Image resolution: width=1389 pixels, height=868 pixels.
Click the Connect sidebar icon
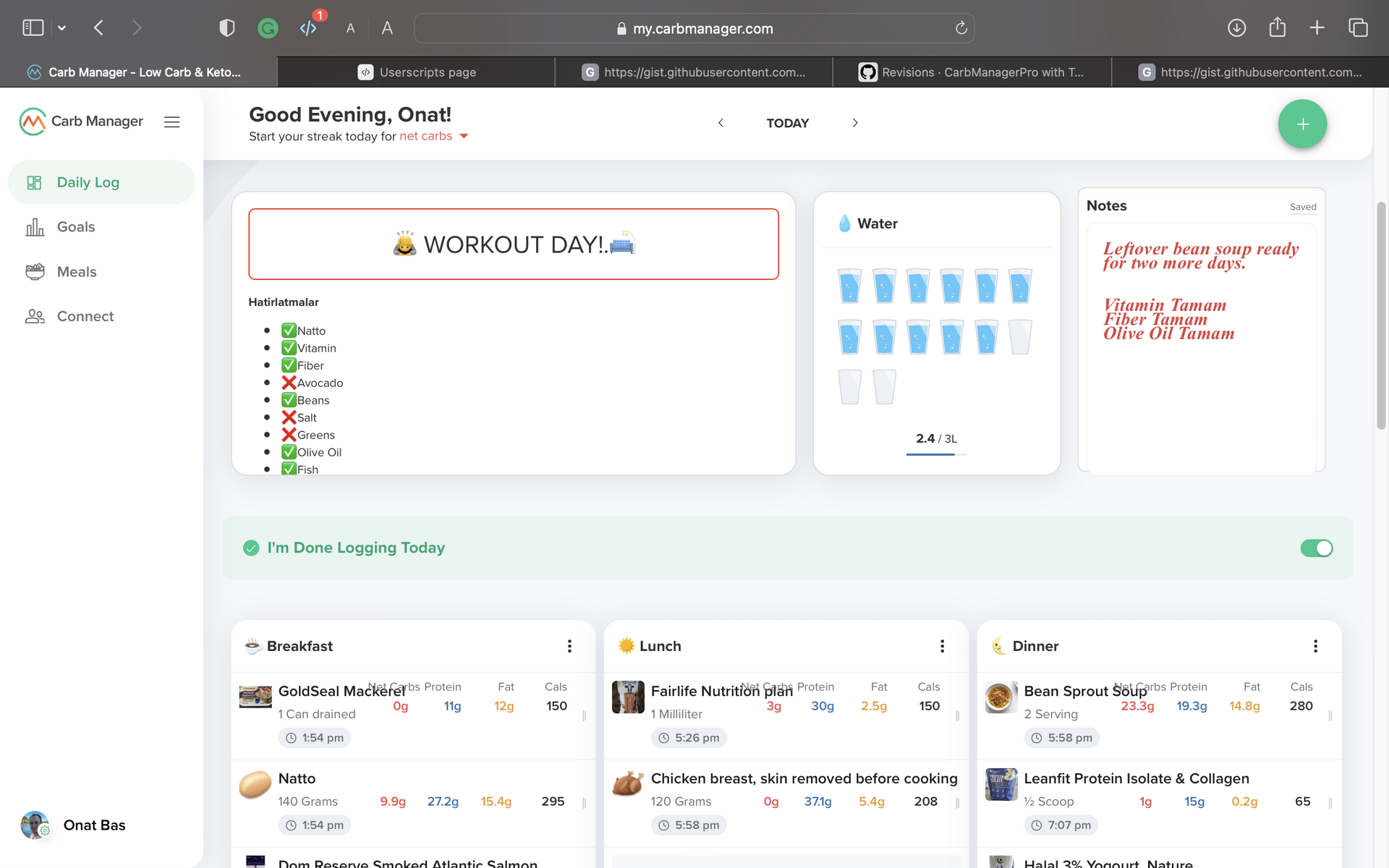pos(35,316)
